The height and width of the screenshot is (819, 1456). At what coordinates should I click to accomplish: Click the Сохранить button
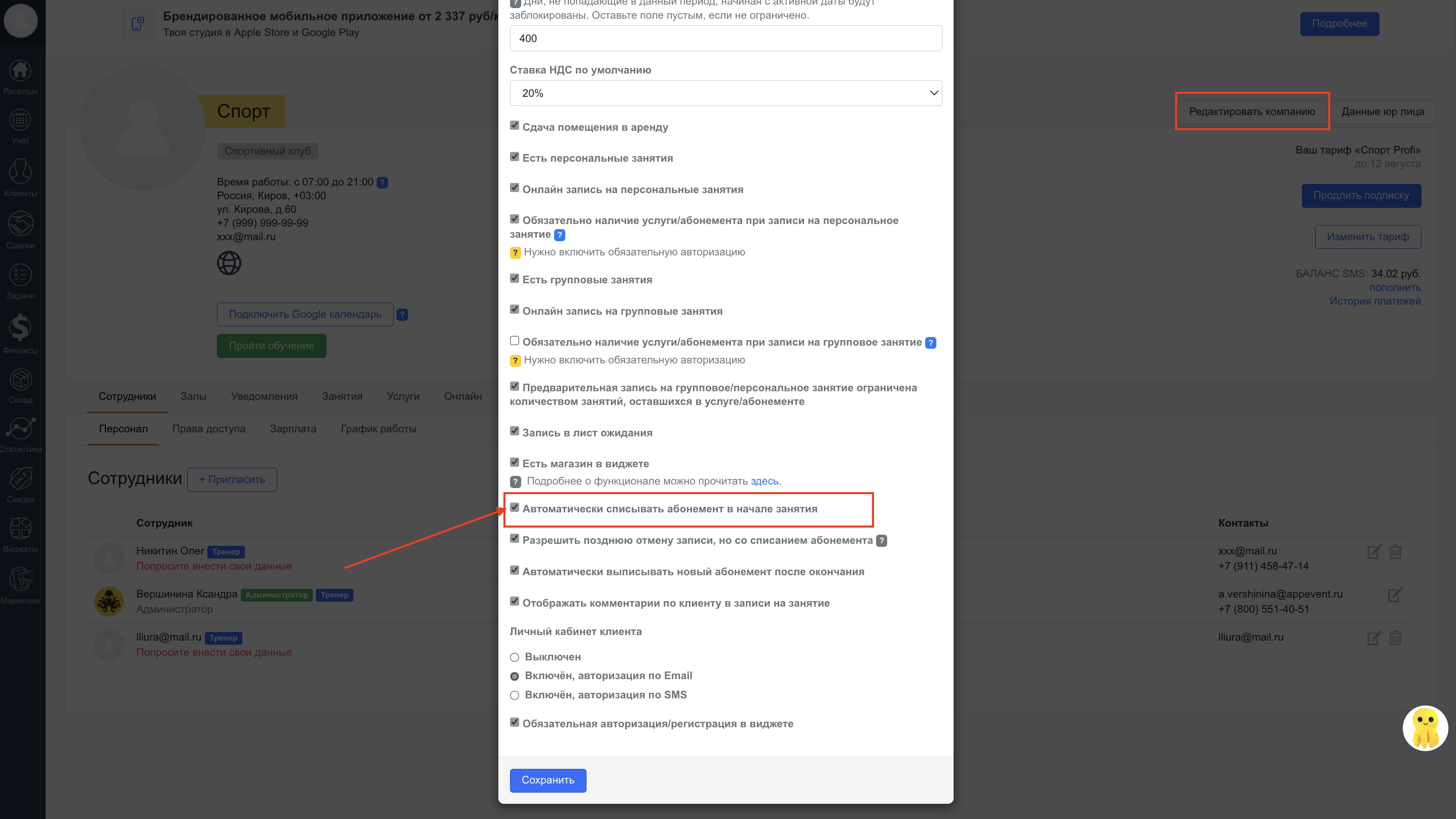547,780
